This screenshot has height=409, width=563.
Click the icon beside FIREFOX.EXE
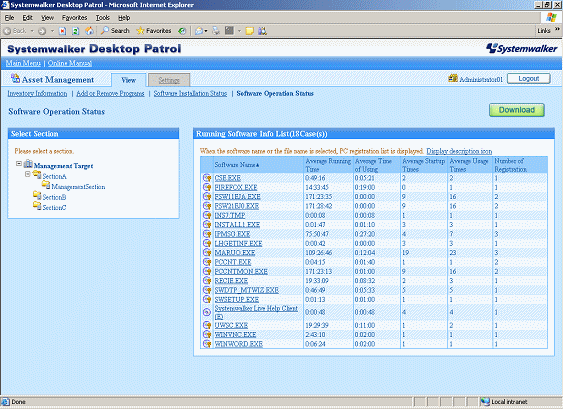(x=207, y=187)
